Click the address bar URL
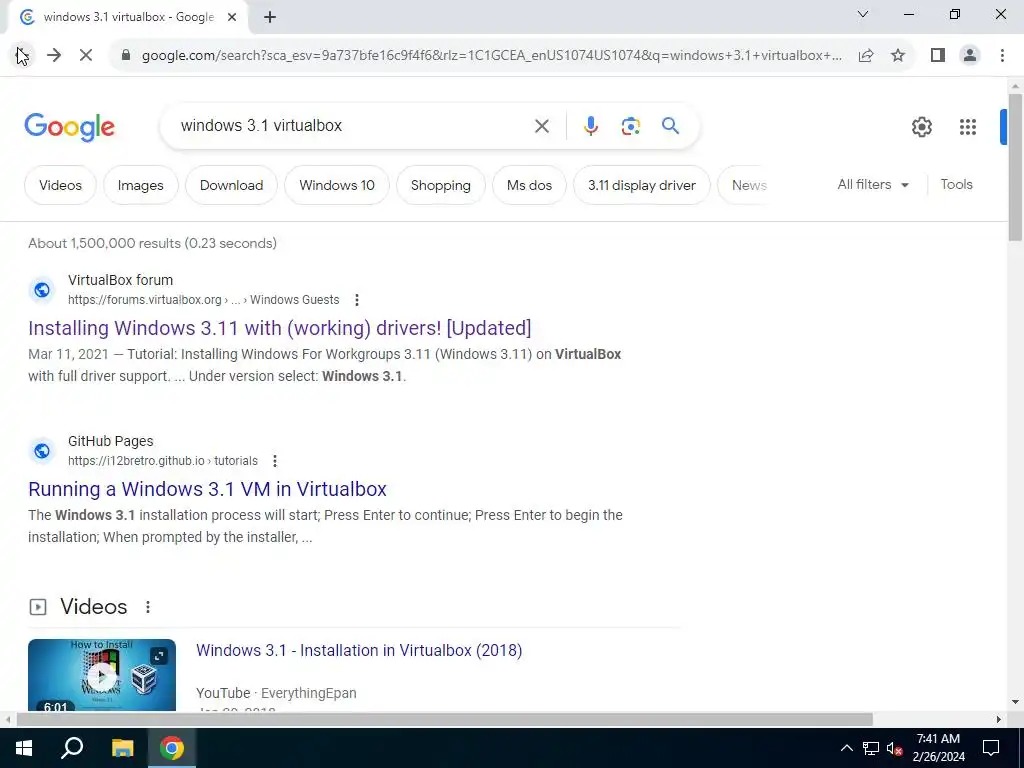Viewport: 1024px width, 768px height. pos(491,56)
